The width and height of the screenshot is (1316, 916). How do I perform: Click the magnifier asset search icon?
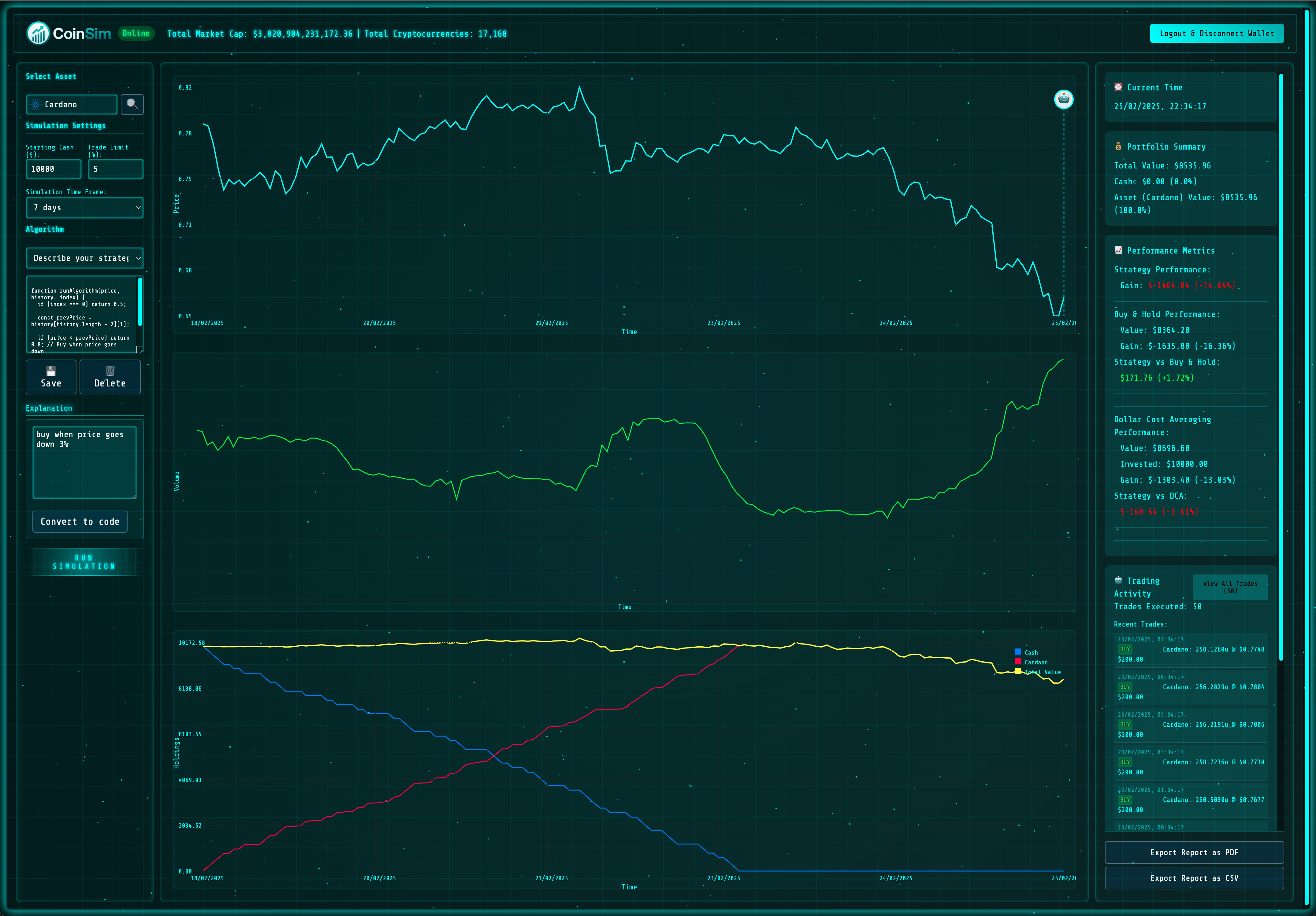pyautogui.click(x=132, y=104)
